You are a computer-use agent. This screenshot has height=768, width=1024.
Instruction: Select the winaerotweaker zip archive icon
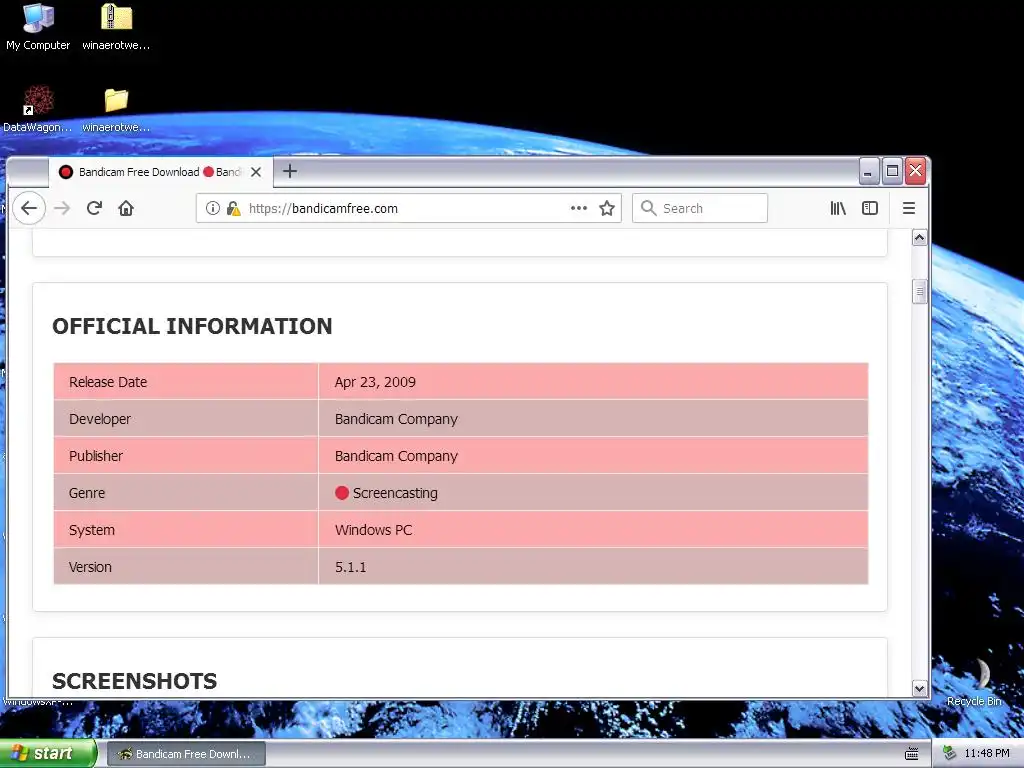(116, 27)
